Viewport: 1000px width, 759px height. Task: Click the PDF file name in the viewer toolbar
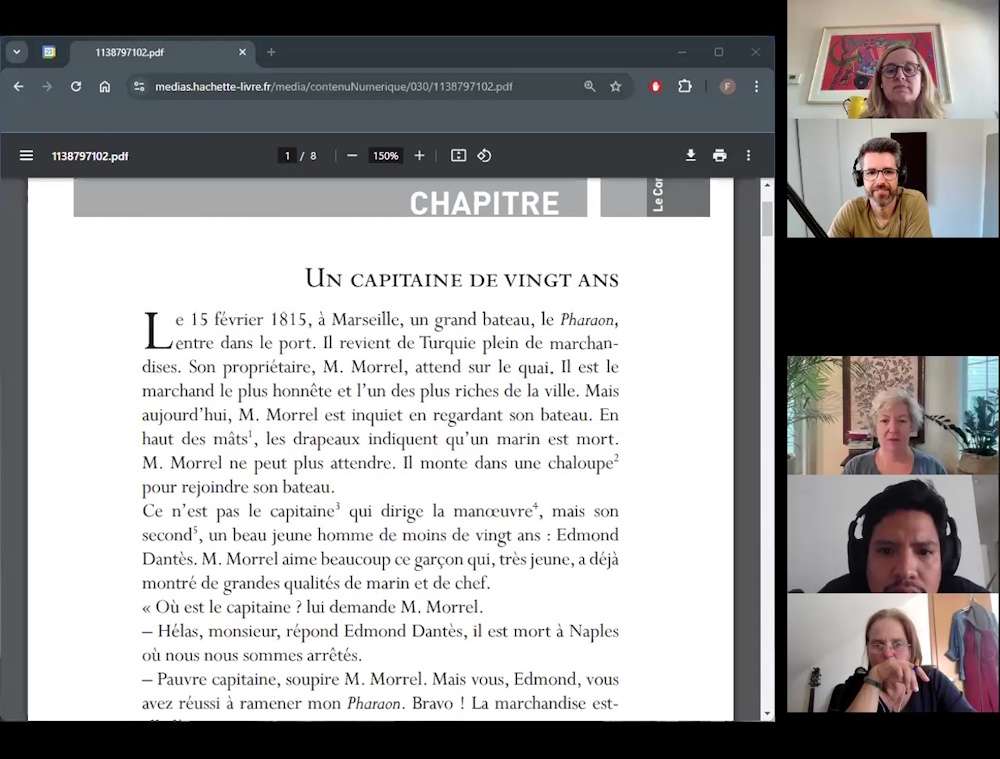90,156
